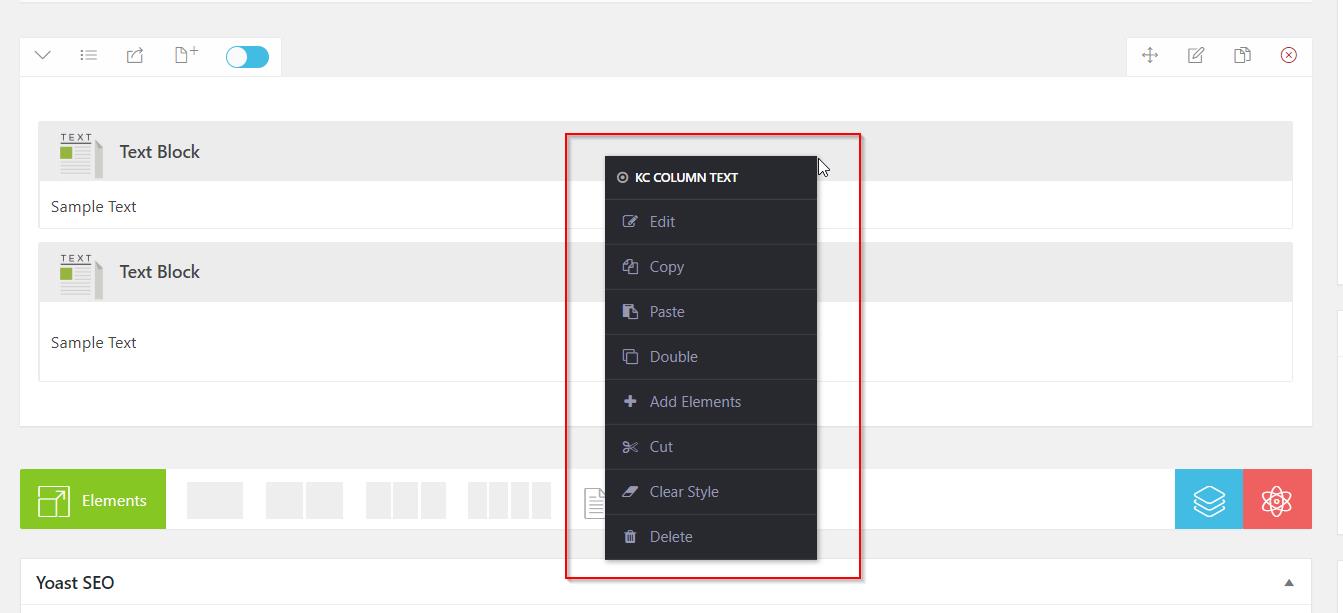Click the second Text Block thumbnail icon
Image resolution: width=1343 pixels, height=613 pixels.
[x=81, y=275]
